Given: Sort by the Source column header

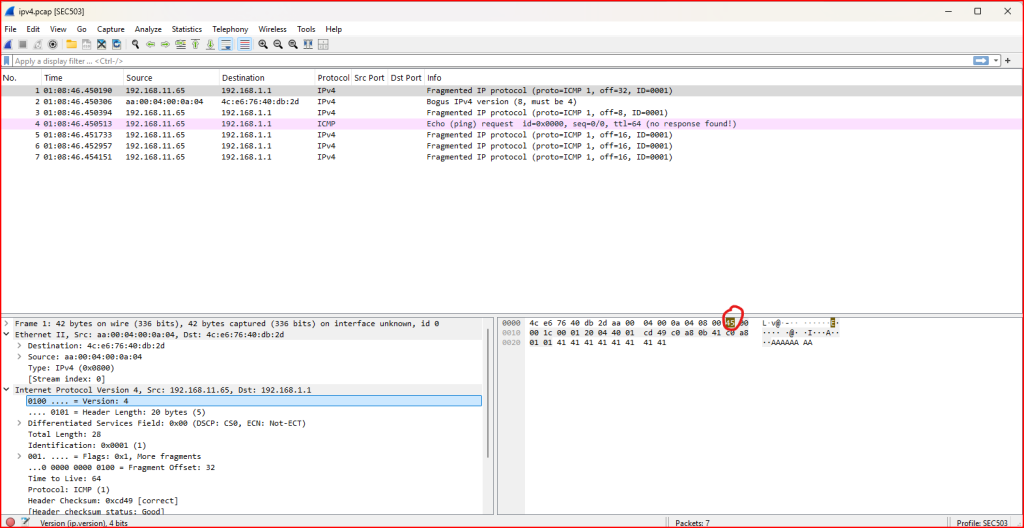Looking at the screenshot, I should click(x=171, y=78).
